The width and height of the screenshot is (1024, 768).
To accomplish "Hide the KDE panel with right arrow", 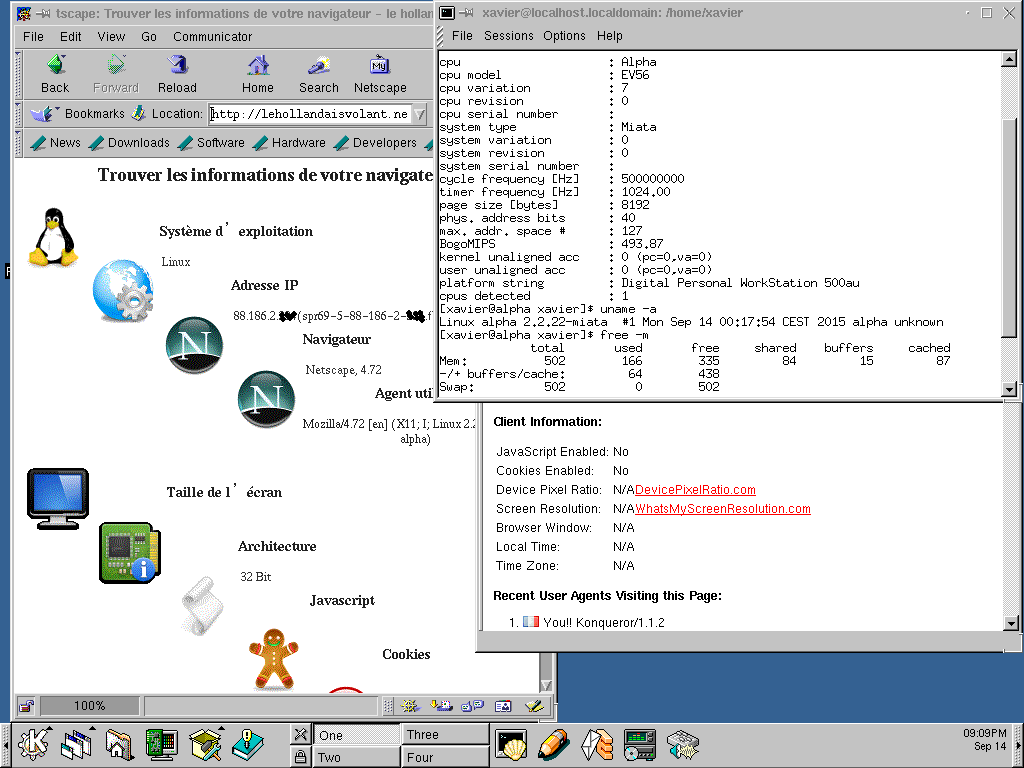I will [x=1018, y=744].
